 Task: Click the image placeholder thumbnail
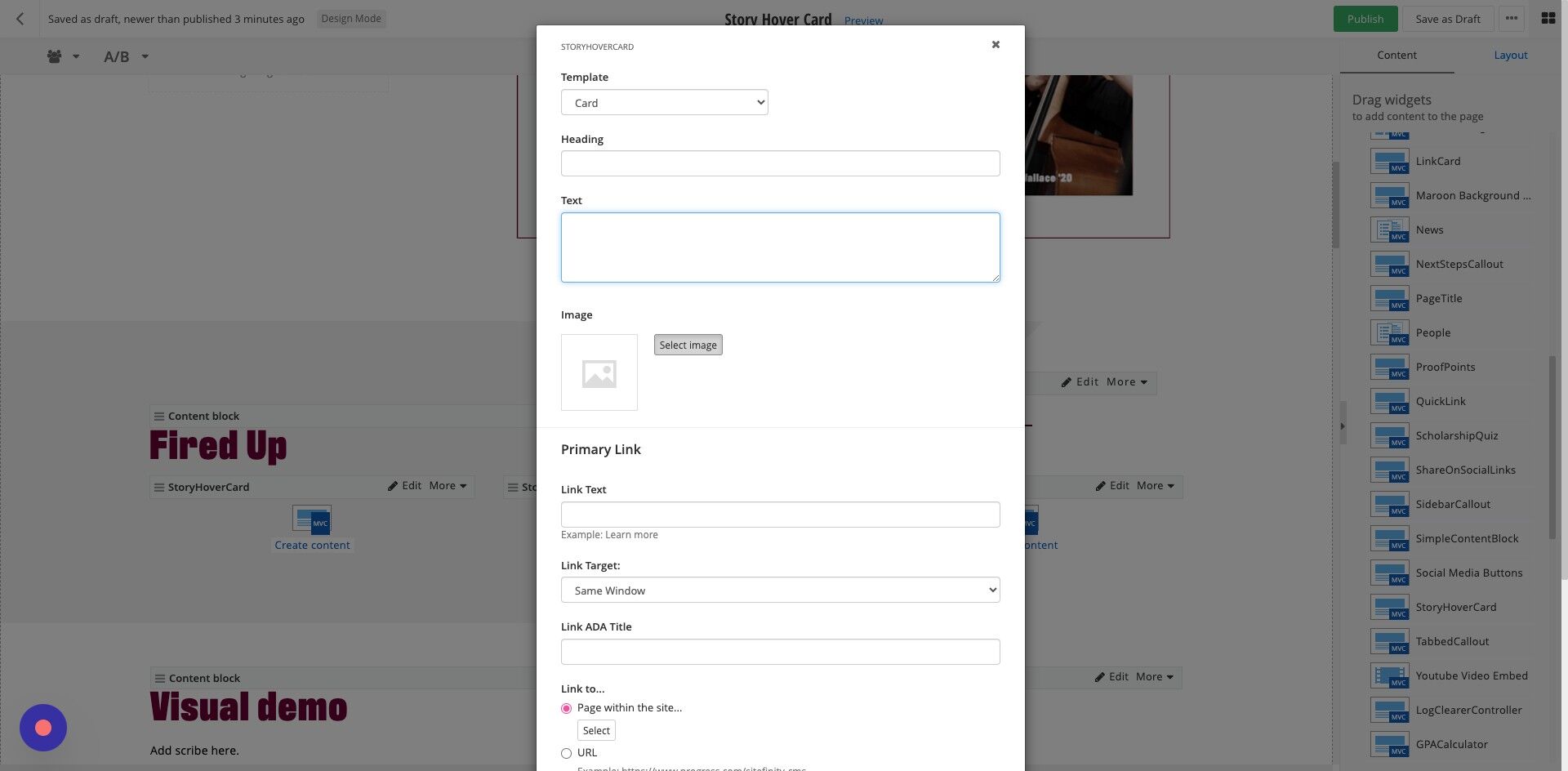[599, 372]
